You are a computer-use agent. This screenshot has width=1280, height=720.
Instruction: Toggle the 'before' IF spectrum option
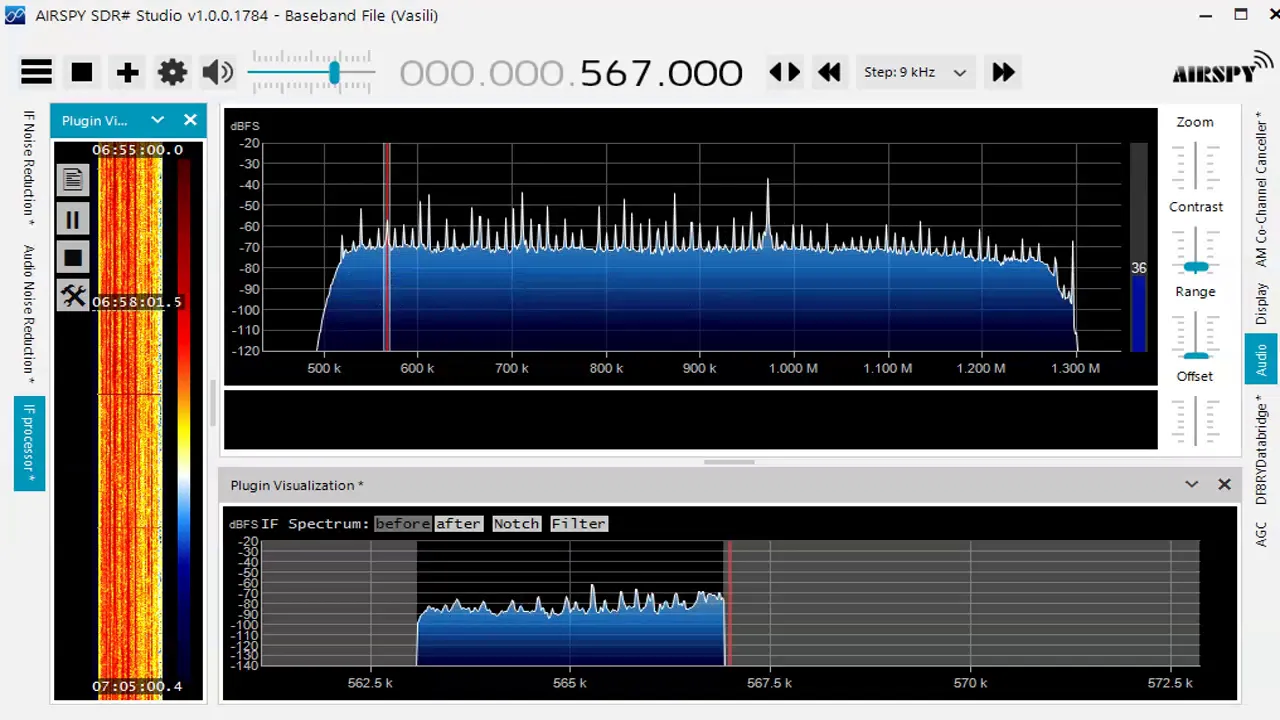(x=403, y=524)
